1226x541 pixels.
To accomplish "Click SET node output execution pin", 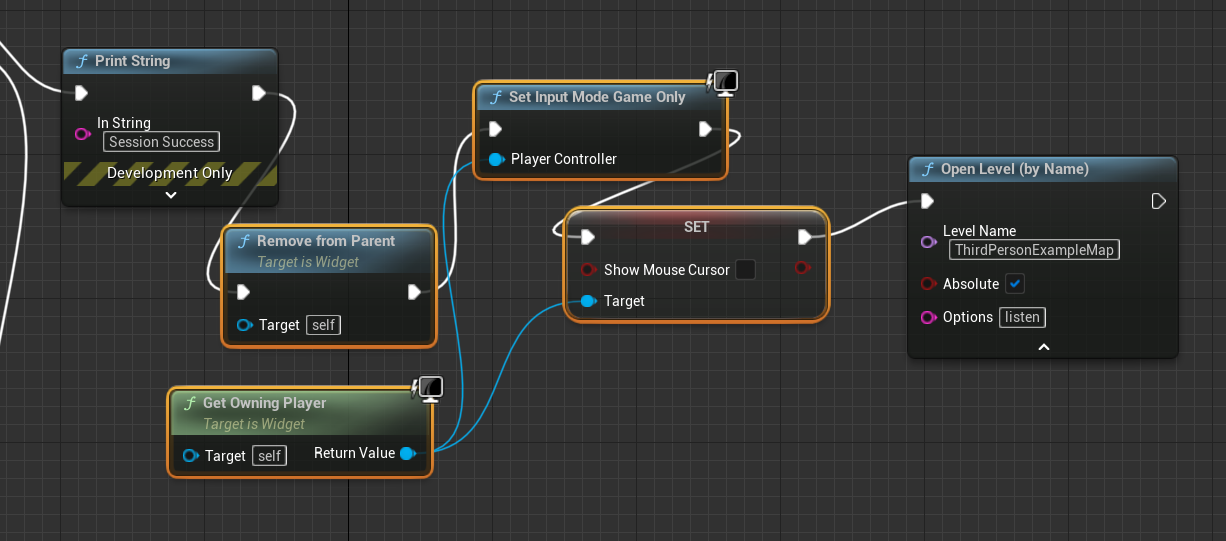I will point(805,237).
